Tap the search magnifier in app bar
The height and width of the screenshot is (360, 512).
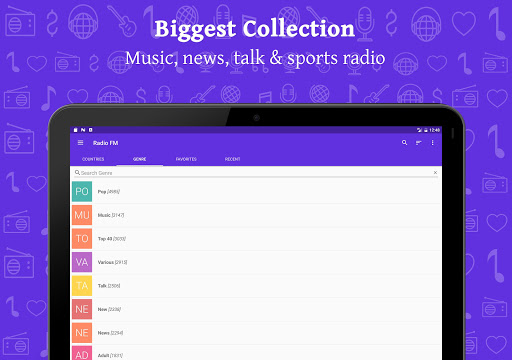pyautogui.click(x=404, y=143)
